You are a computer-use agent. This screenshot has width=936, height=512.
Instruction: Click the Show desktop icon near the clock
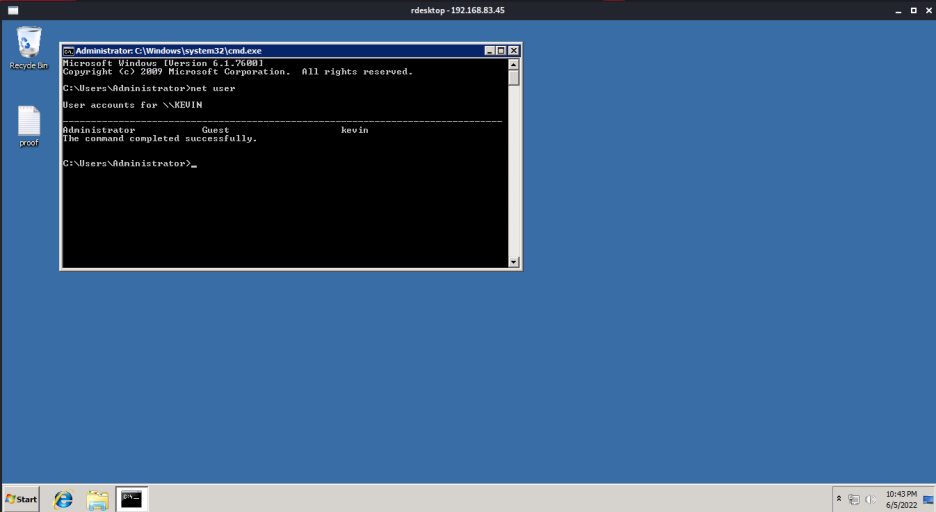click(928, 499)
